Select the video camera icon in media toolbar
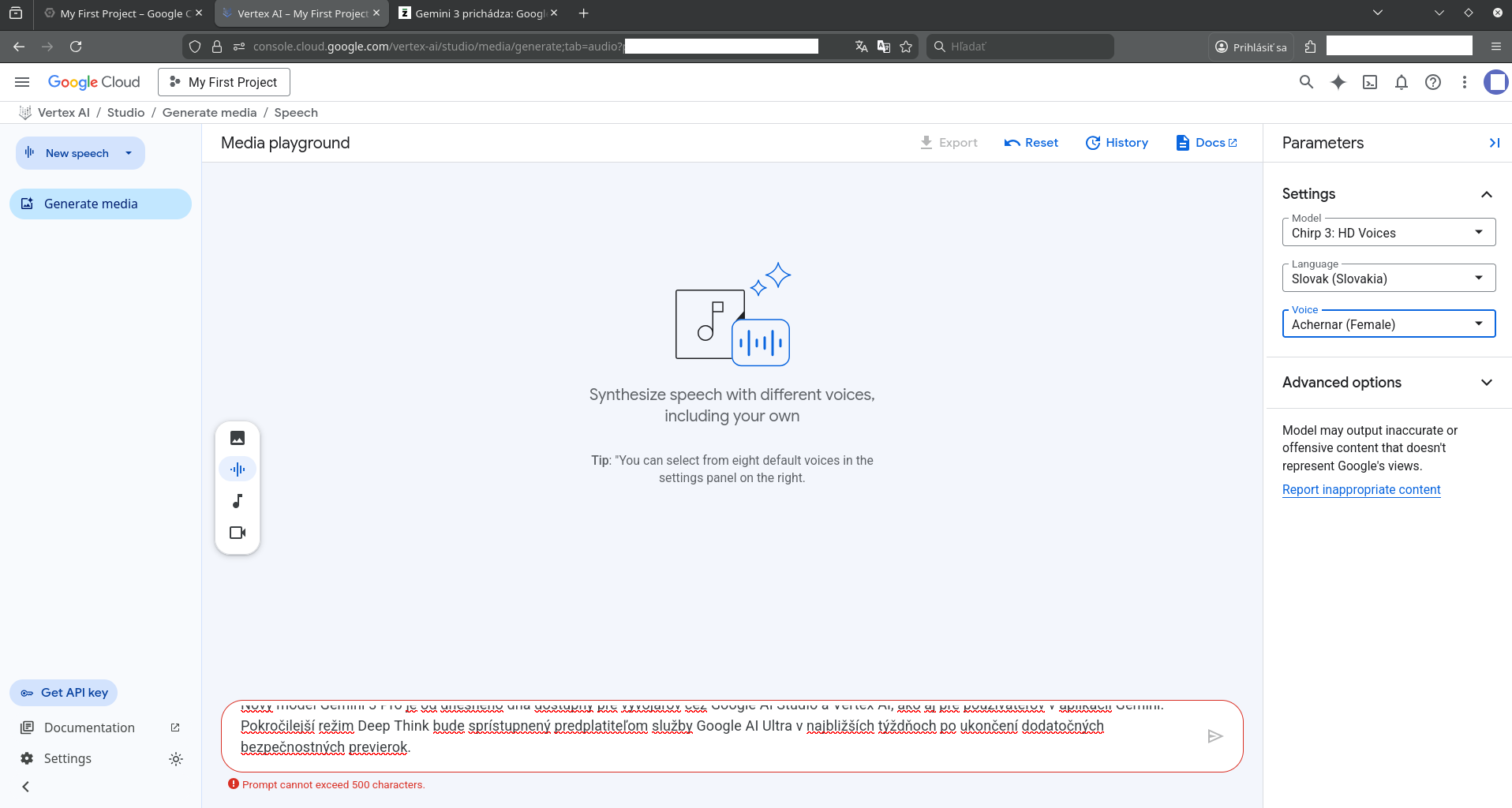 coord(238,533)
